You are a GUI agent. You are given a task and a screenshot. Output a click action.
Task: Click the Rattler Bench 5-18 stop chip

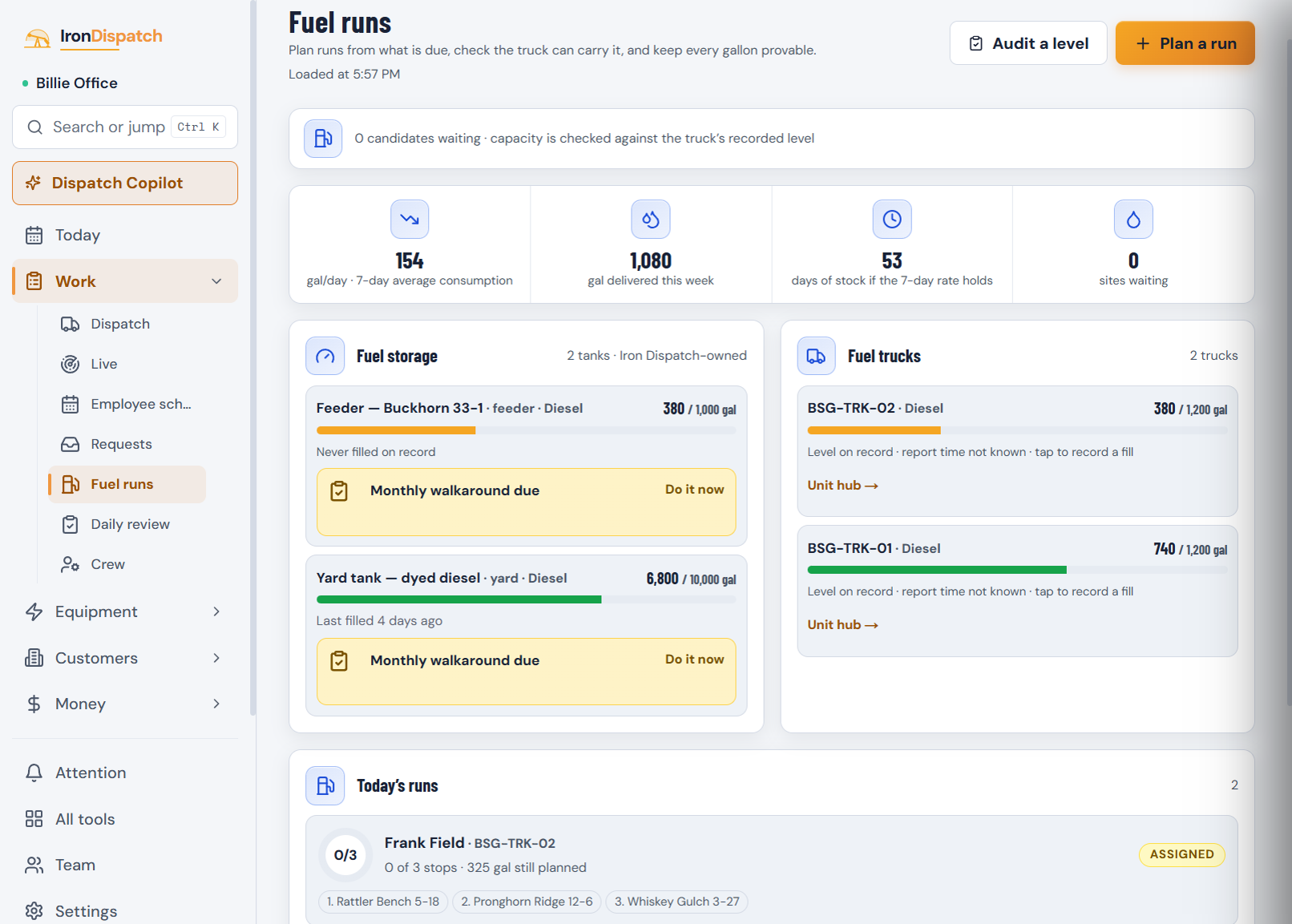pyautogui.click(x=383, y=902)
